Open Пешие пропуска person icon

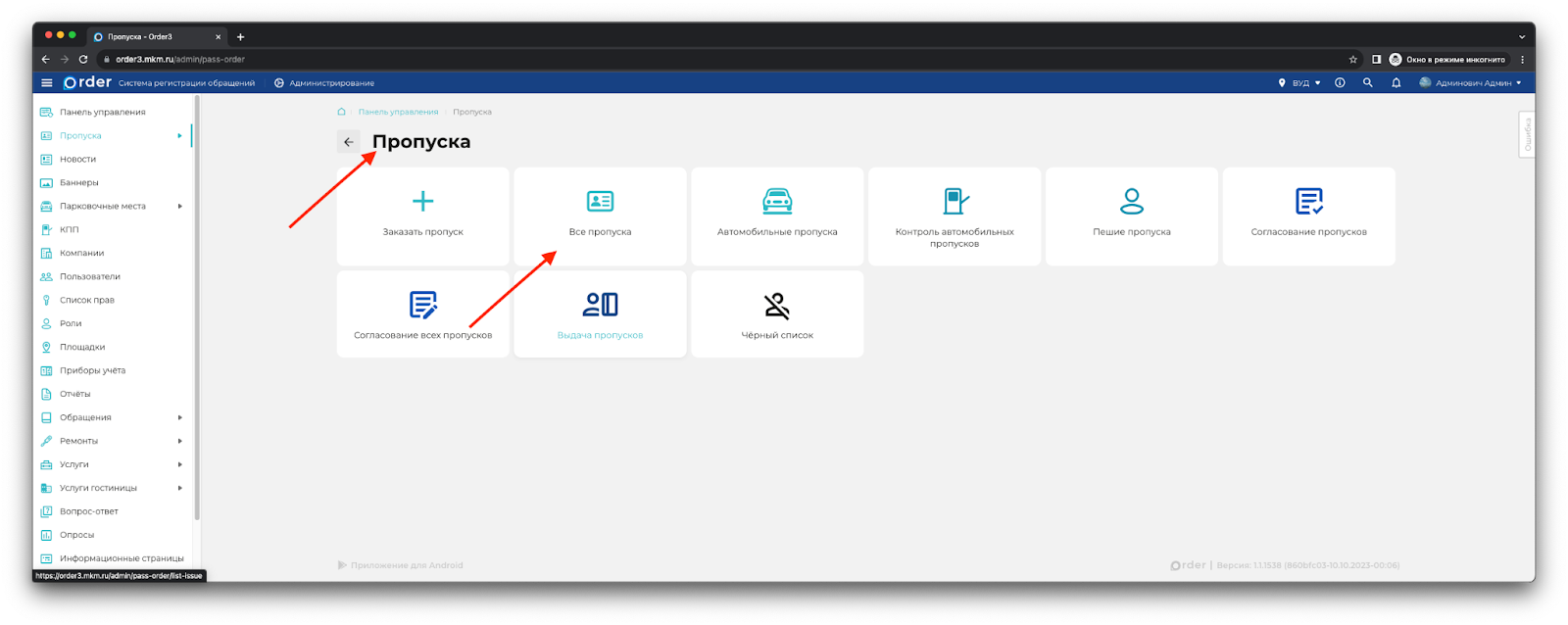click(1131, 202)
